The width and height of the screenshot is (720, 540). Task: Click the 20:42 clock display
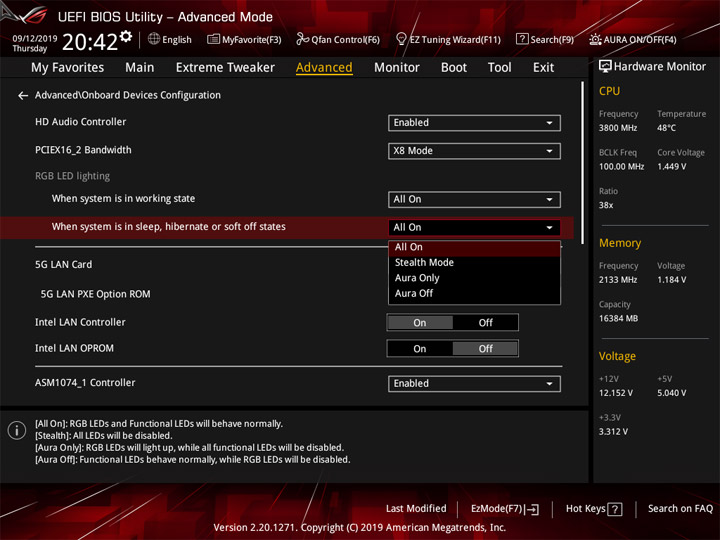click(90, 42)
